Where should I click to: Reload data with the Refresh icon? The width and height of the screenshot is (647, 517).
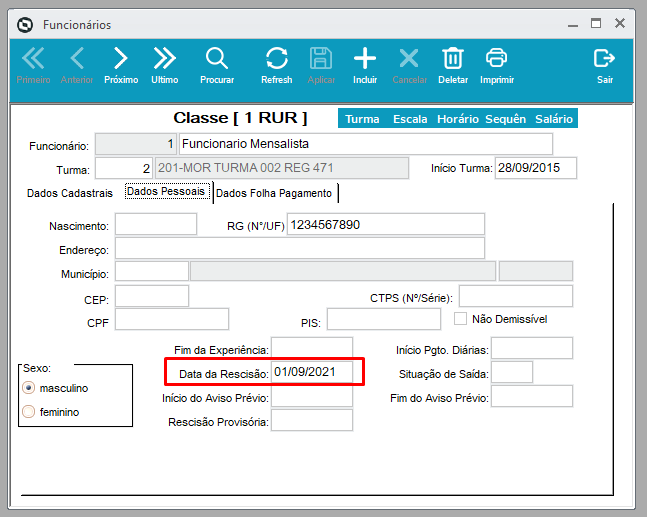coord(276,66)
